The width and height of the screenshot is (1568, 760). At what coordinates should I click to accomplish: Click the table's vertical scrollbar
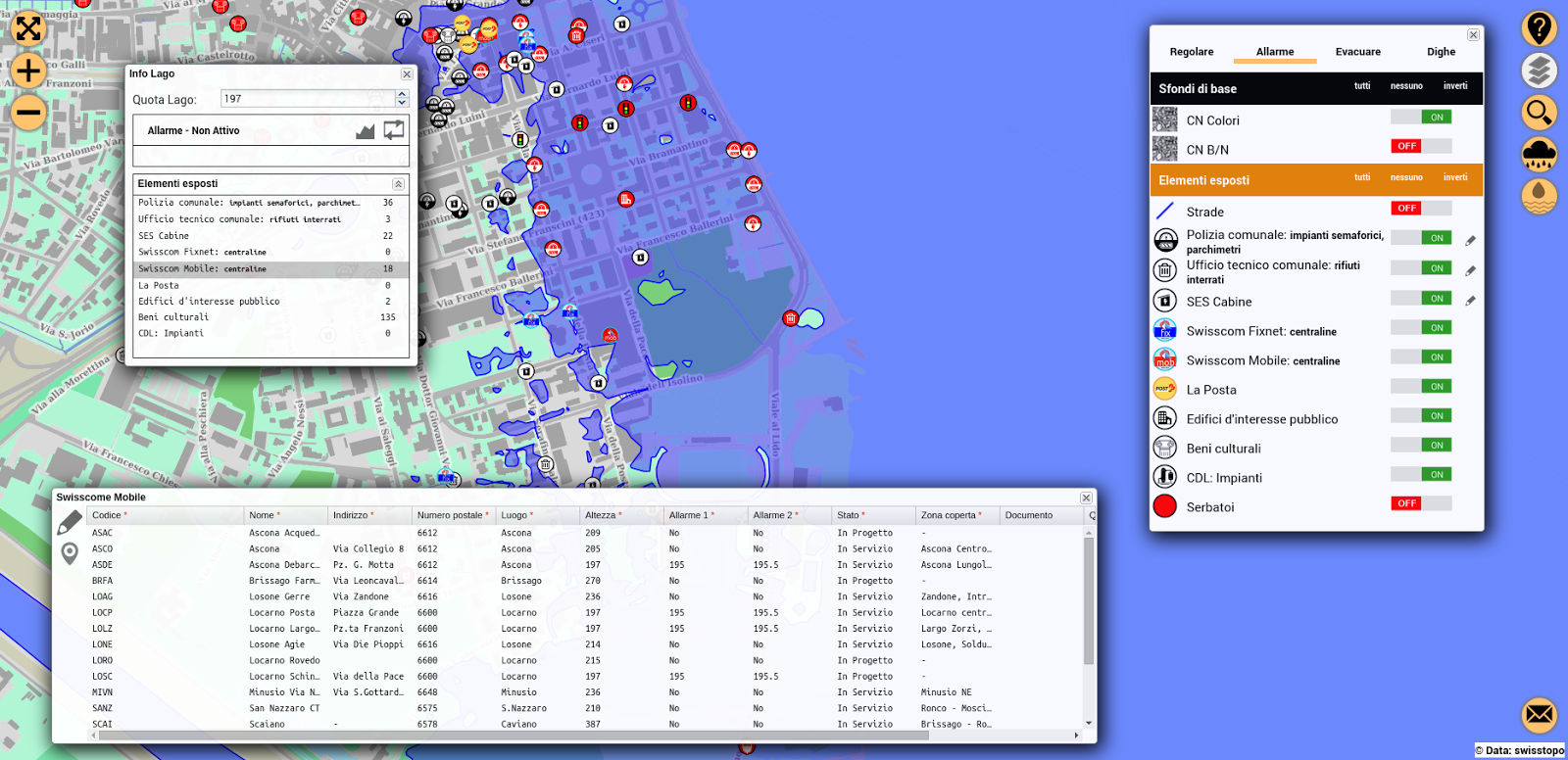point(1089,599)
